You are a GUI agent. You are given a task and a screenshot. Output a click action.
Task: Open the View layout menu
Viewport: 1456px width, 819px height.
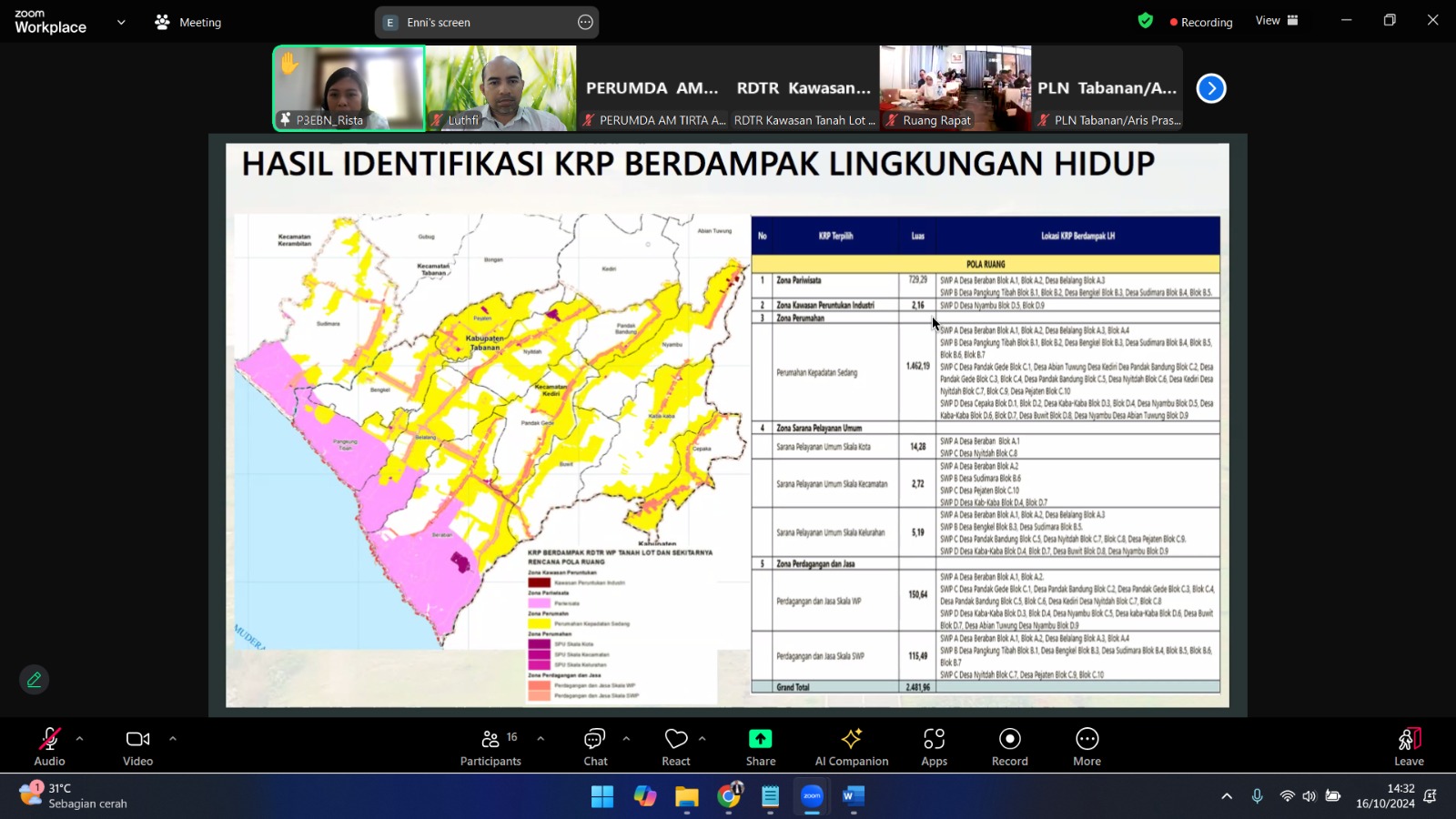(x=1277, y=21)
